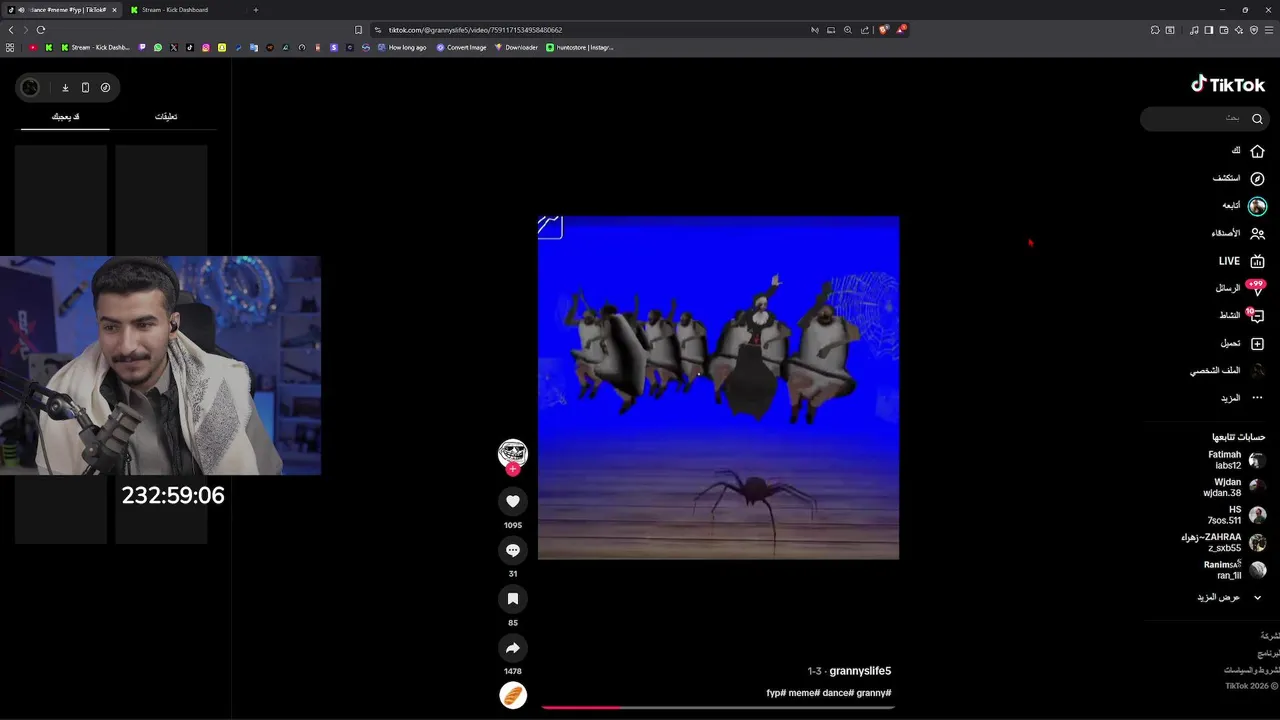Expand the followed accounts list chevron

coord(1258,597)
